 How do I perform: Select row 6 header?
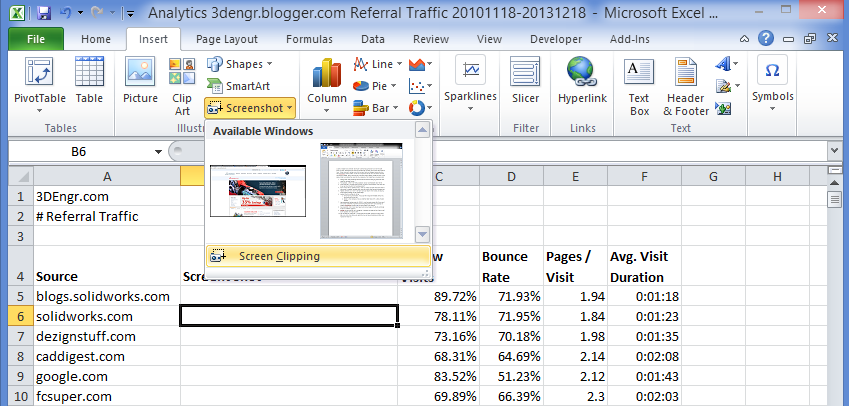pyautogui.click(x=21, y=316)
